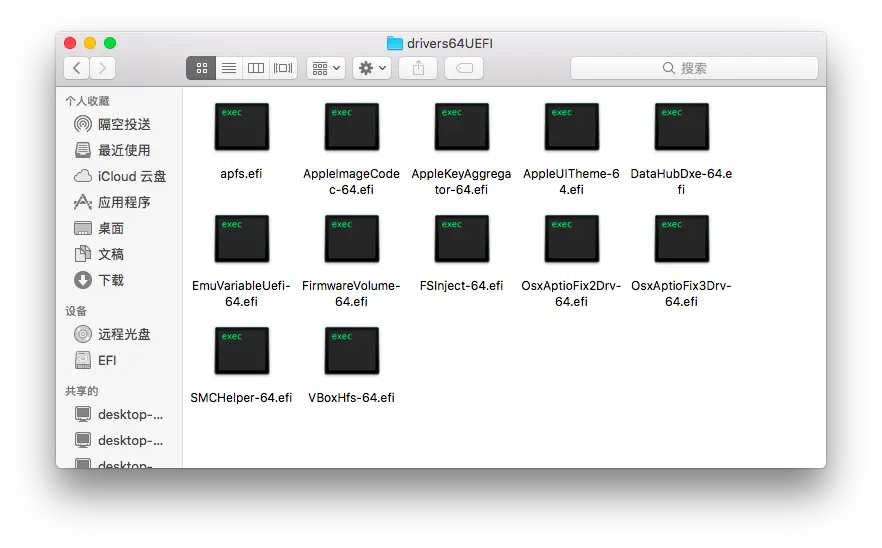Select the DataHubDxe-64.efi file icon
882x548 pixels.
pyautogui.click(x=682, y=127)
